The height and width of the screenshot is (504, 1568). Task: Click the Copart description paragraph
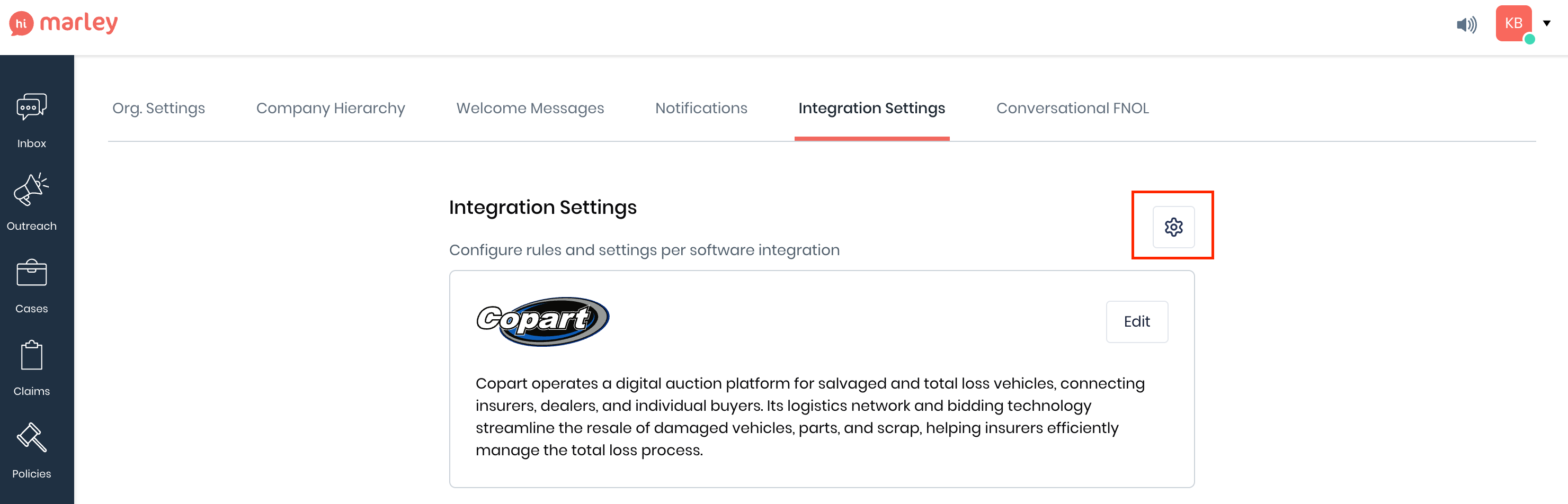coord(809,416)
